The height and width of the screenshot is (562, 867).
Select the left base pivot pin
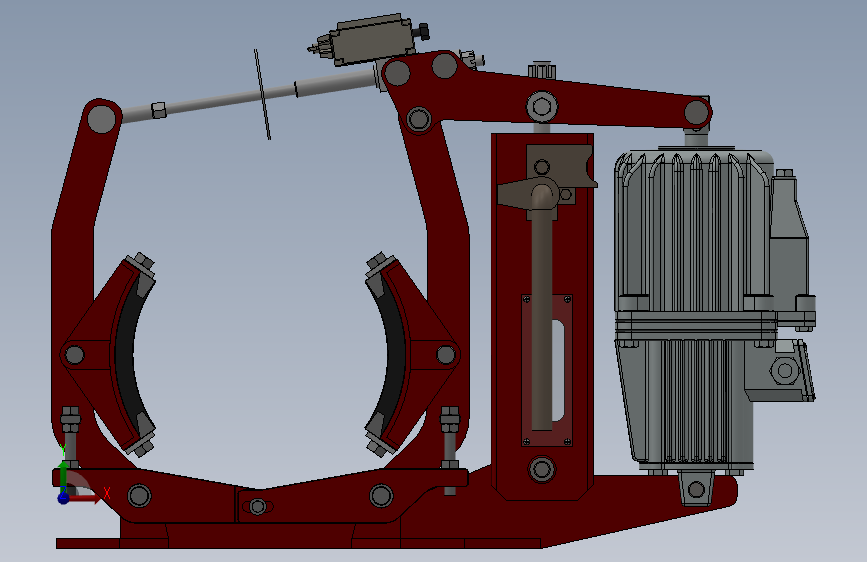(139, 495)
